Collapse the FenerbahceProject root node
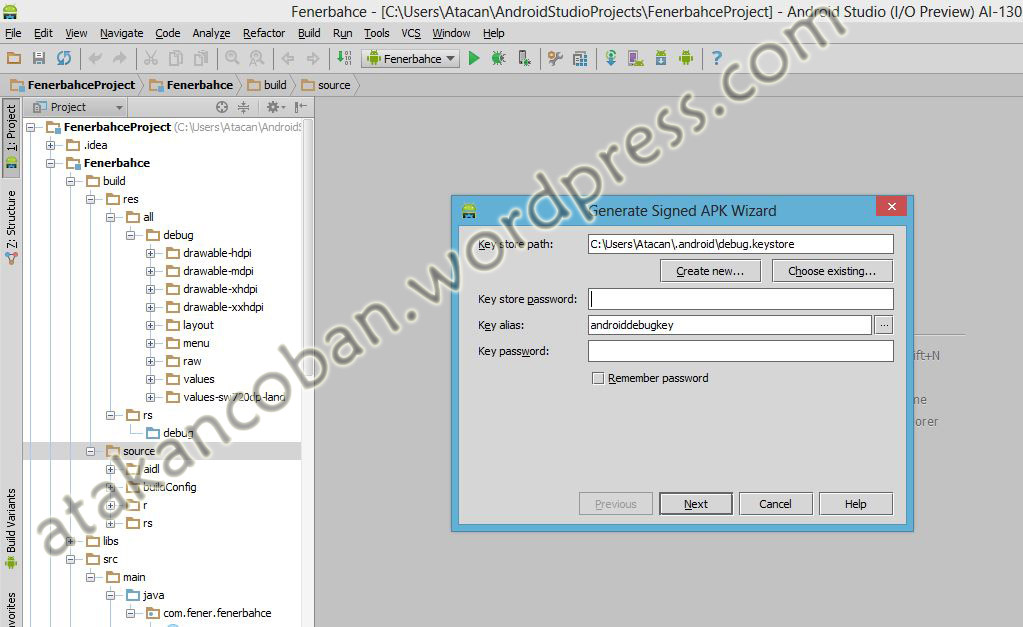This screenshot has width=1023, height=627. [x=31, y=127]
